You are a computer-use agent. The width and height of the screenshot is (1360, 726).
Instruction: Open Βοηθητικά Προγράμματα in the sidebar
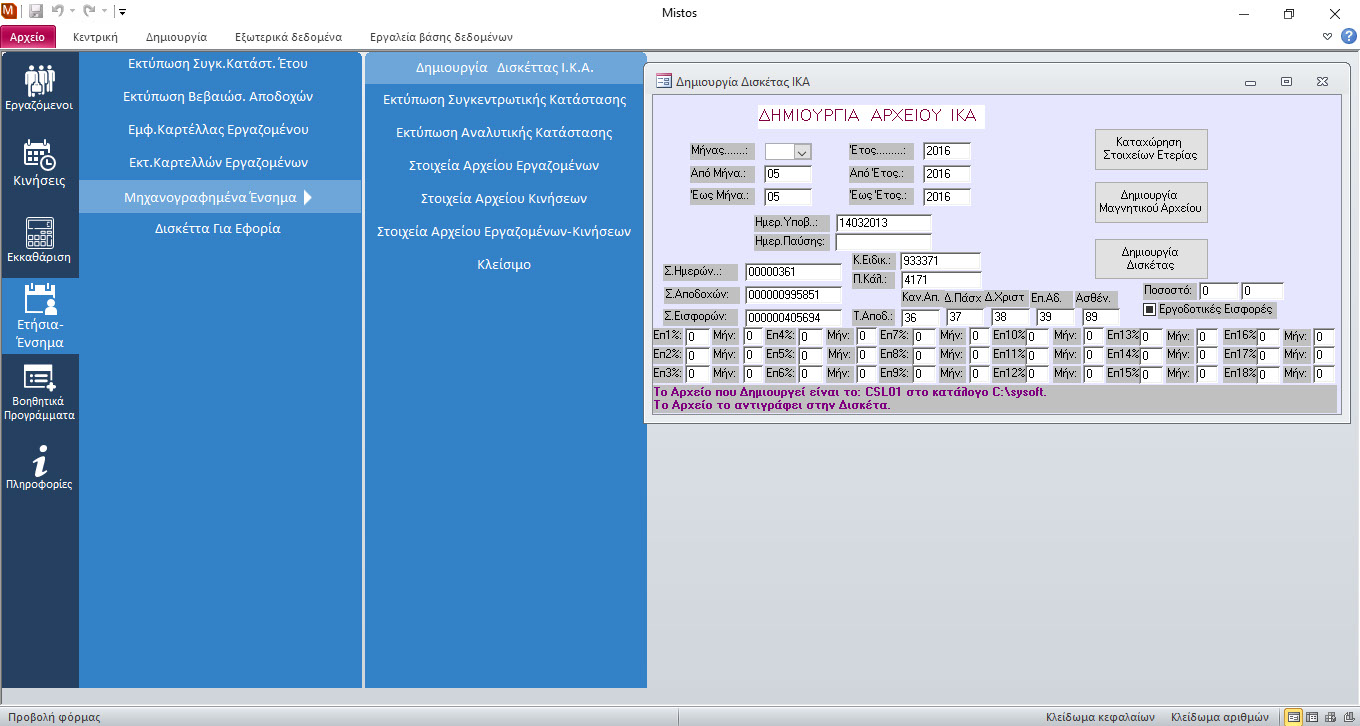tap(39, 394)
